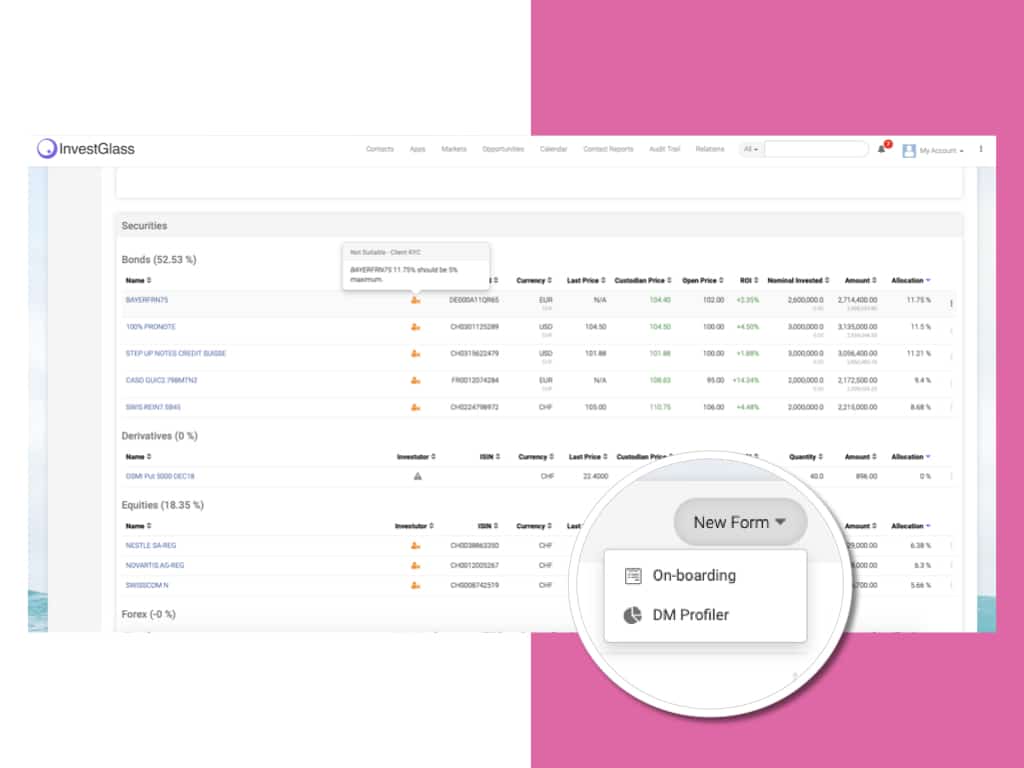This screenshot has height=768, width=1024.
Task: Click suitability icon in the CH0224798972 bond row
Action: (415, 408)
